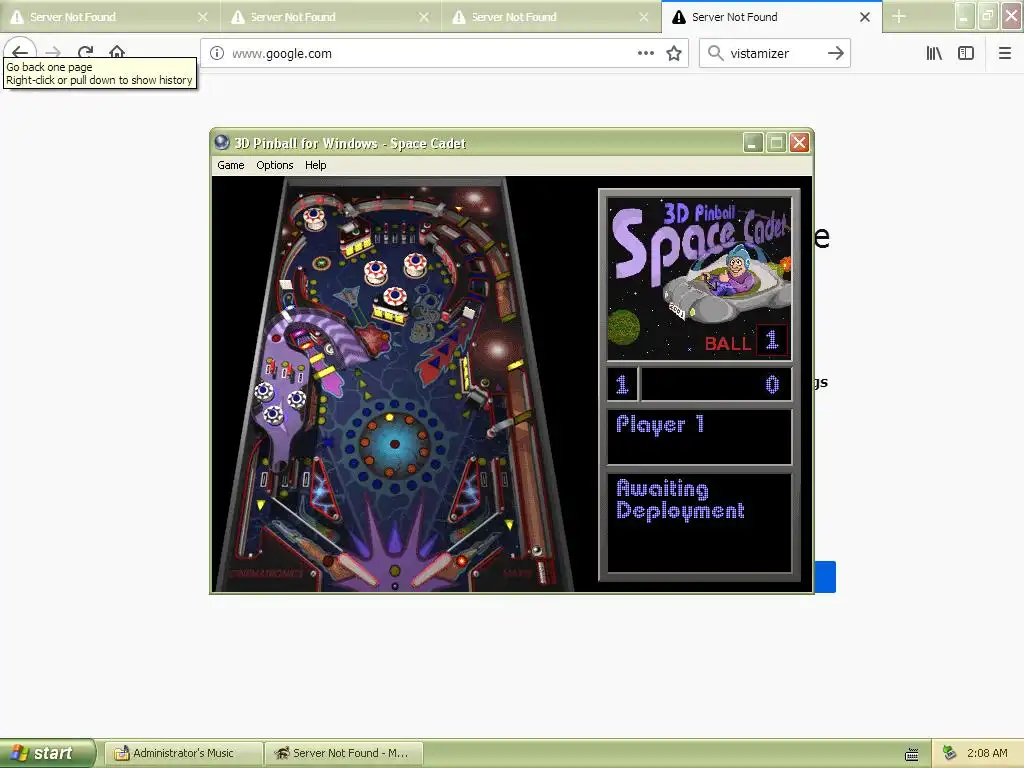Go to the browser home page
This screenshot has width=1024, height=768.
tap(117, 52)
